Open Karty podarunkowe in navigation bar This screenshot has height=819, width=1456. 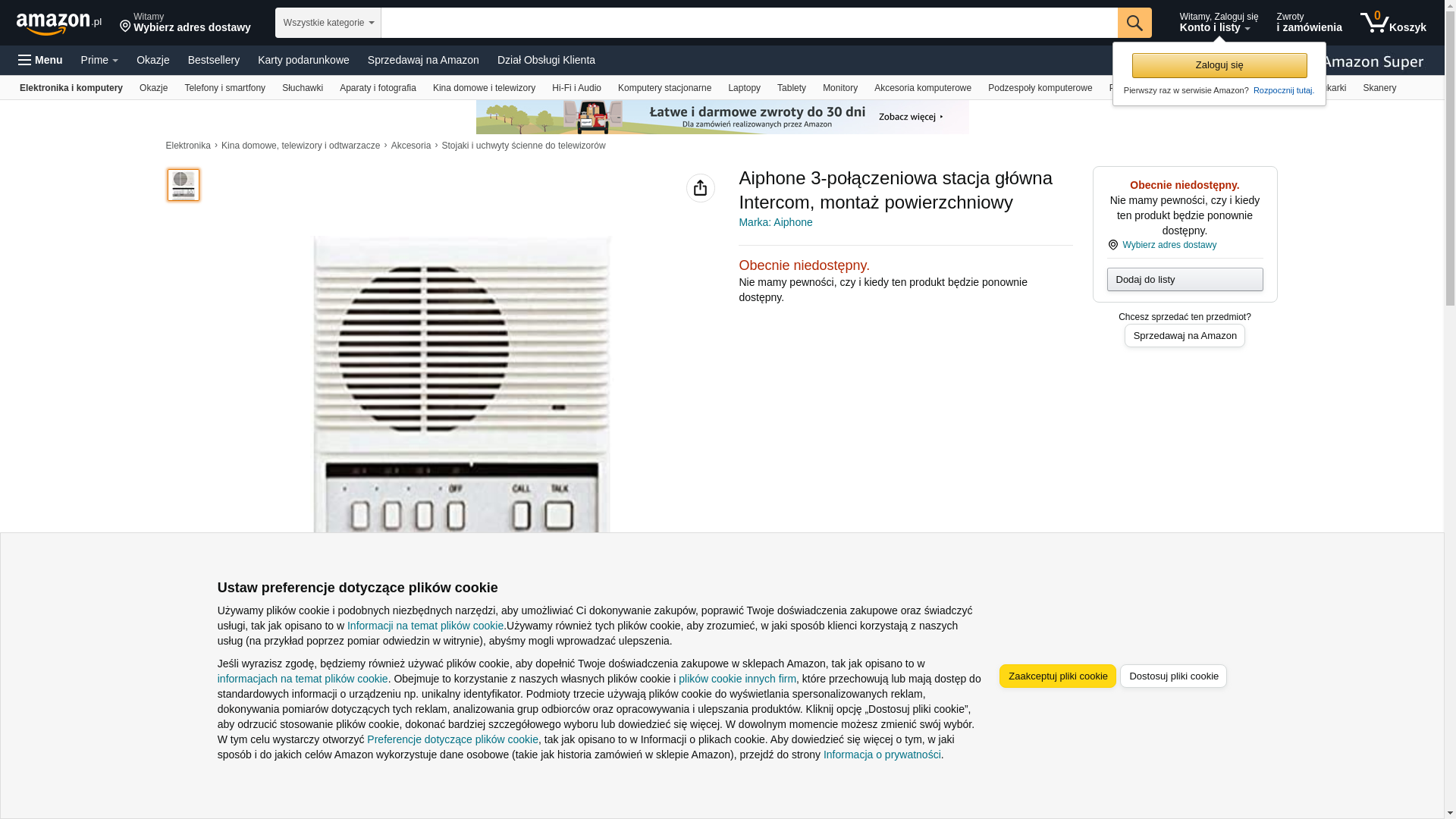[x=303, y=60]
